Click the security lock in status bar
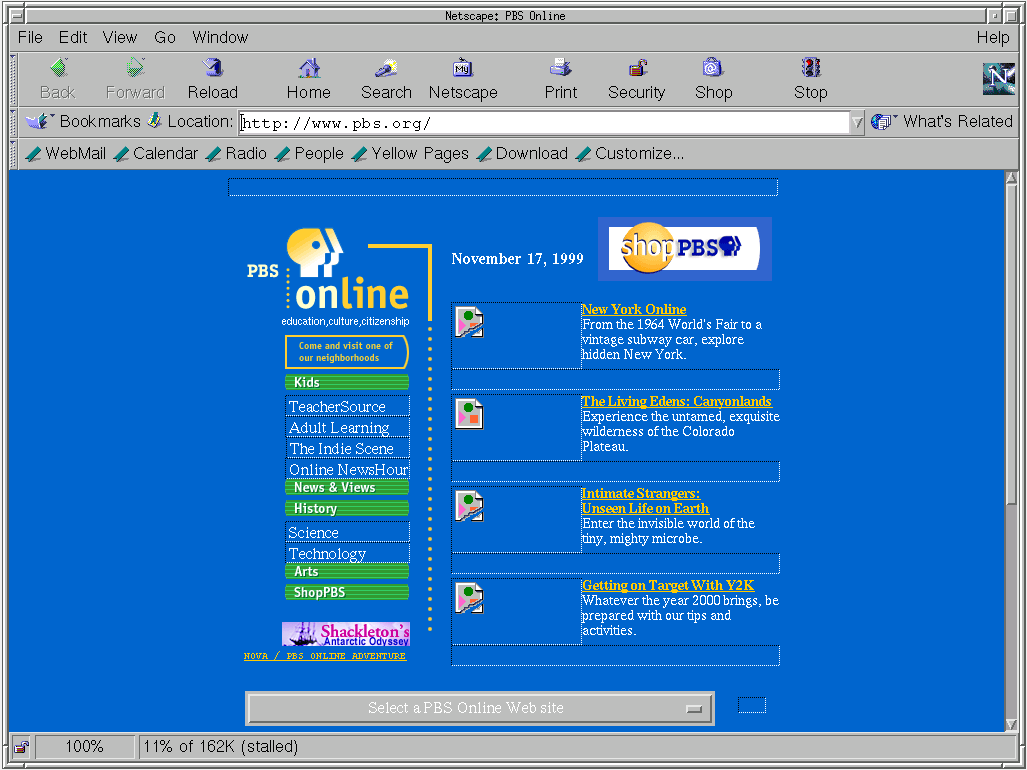 coord(21,747)
